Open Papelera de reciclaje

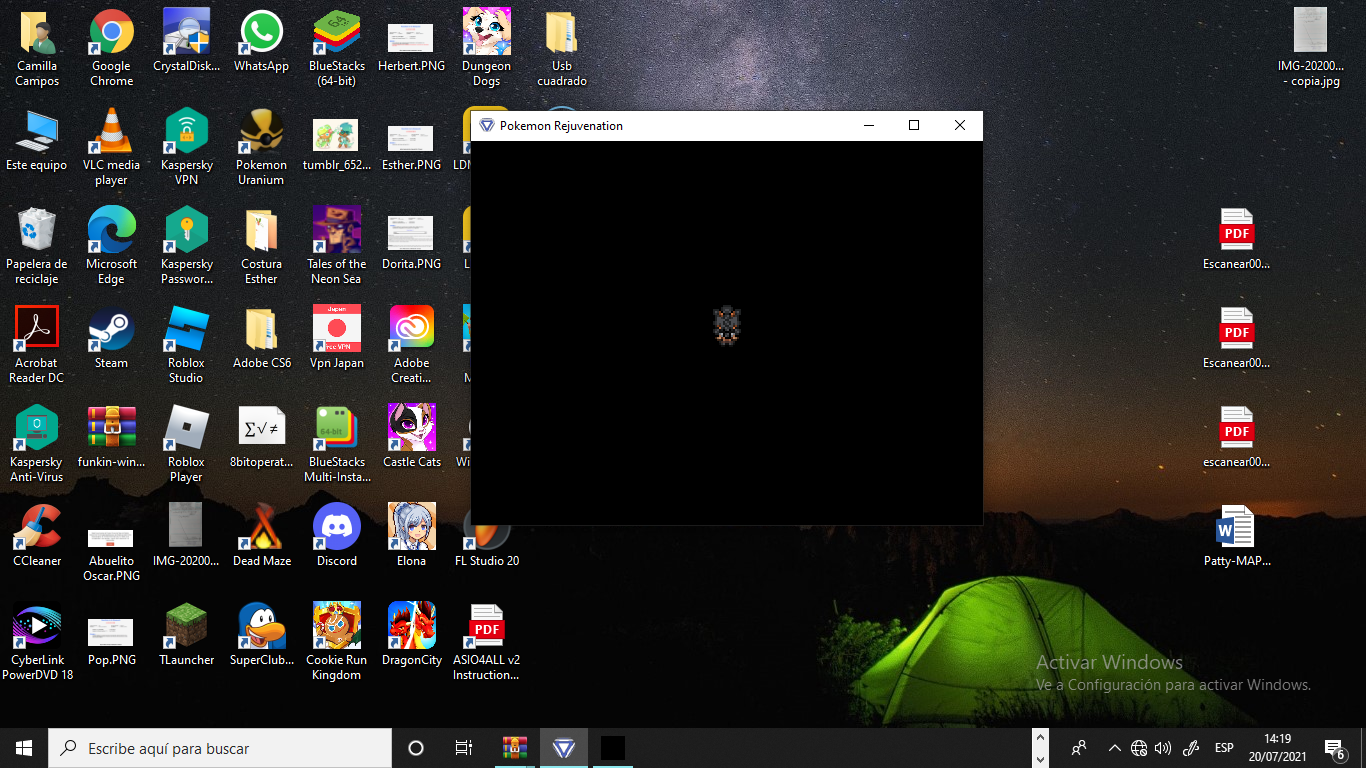click(37, 231)
